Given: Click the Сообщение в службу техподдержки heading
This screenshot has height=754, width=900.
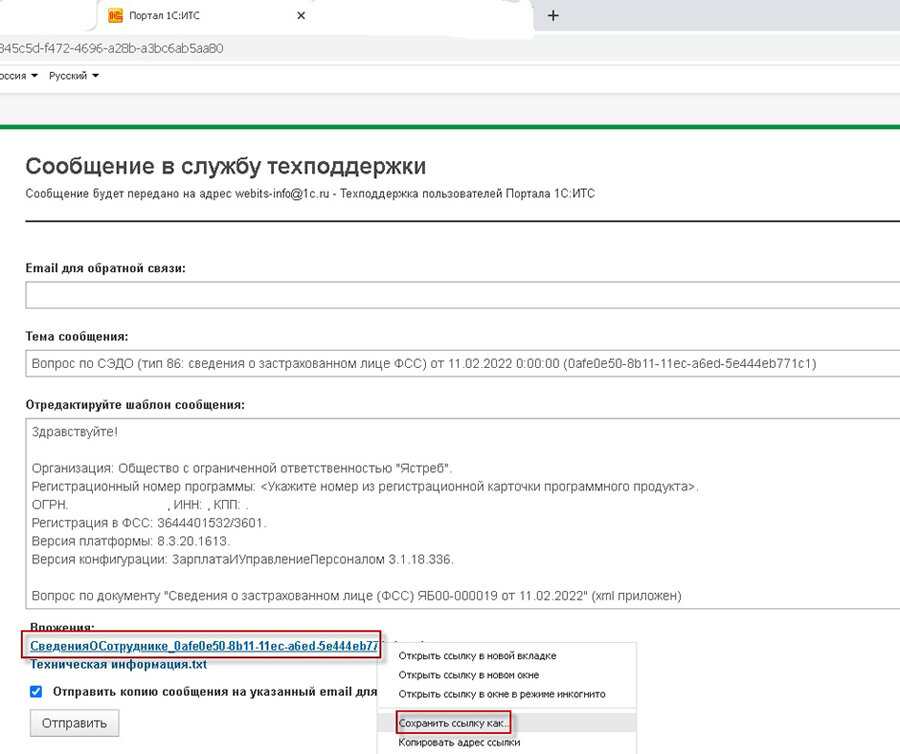Looking at the screenshot, I should click(226, 166).
